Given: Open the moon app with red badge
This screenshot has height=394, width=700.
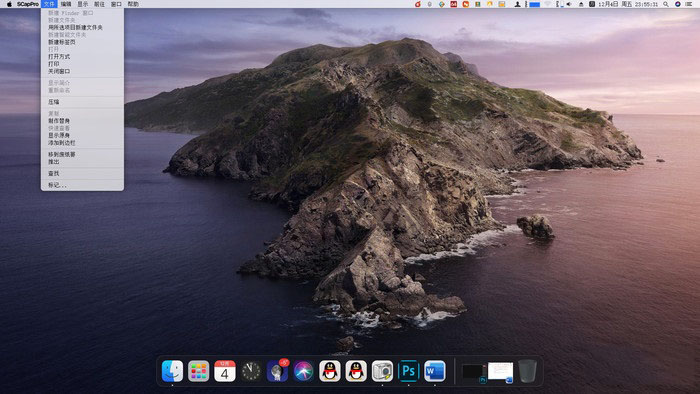Looking at the screenshot, I should click(x=277, y=371).
